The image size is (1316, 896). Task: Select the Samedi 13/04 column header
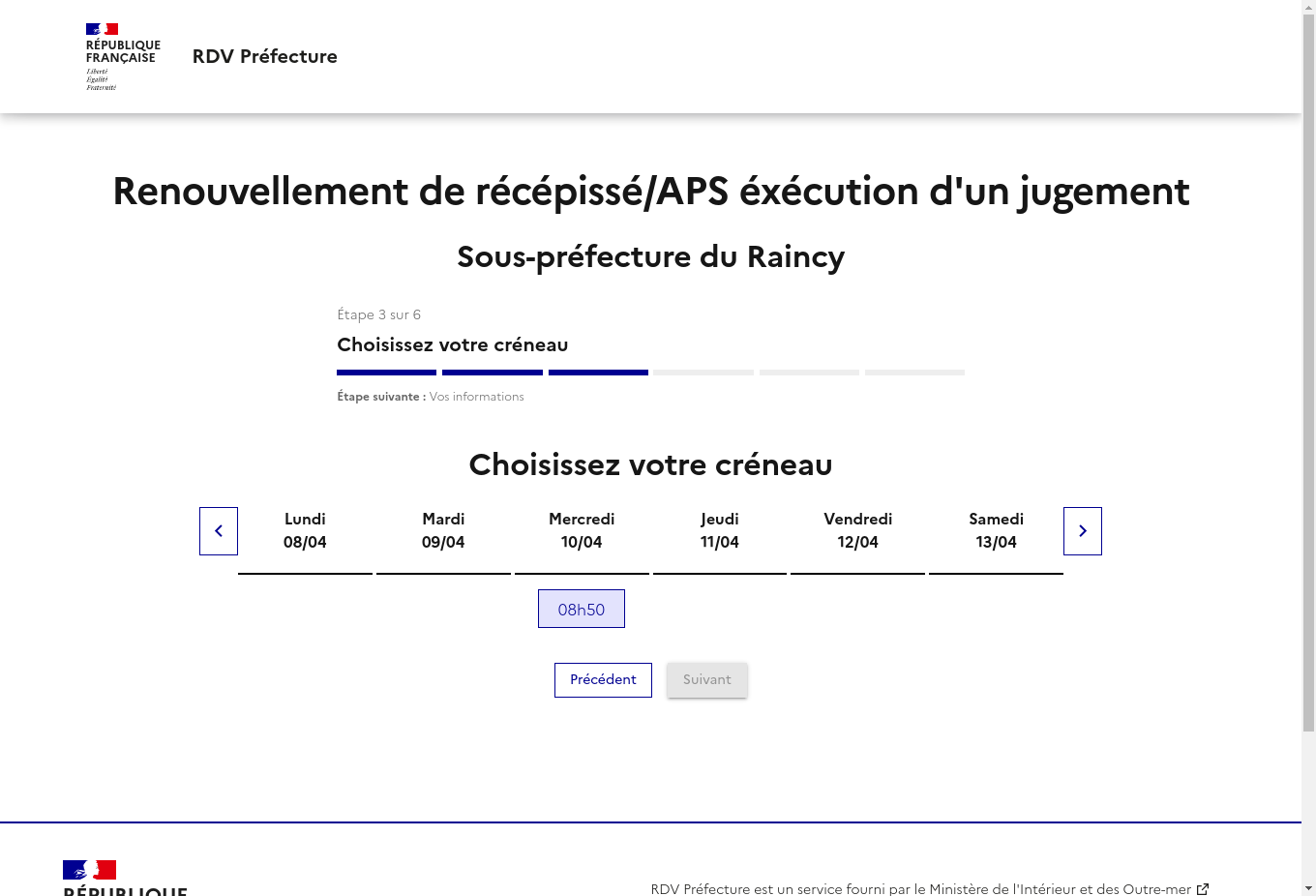997,531
